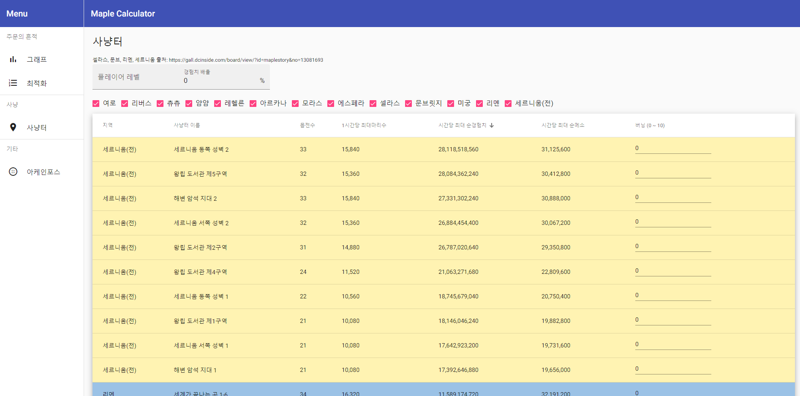
Task: Edit burning value for 해변 암석 지대 1
Action: click(x=673, y=369)
